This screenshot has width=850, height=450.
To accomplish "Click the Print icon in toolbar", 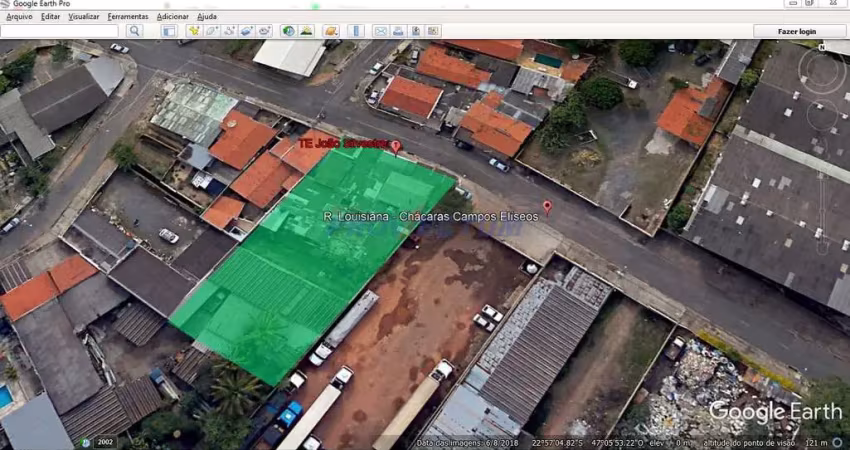I will [398, 31].
